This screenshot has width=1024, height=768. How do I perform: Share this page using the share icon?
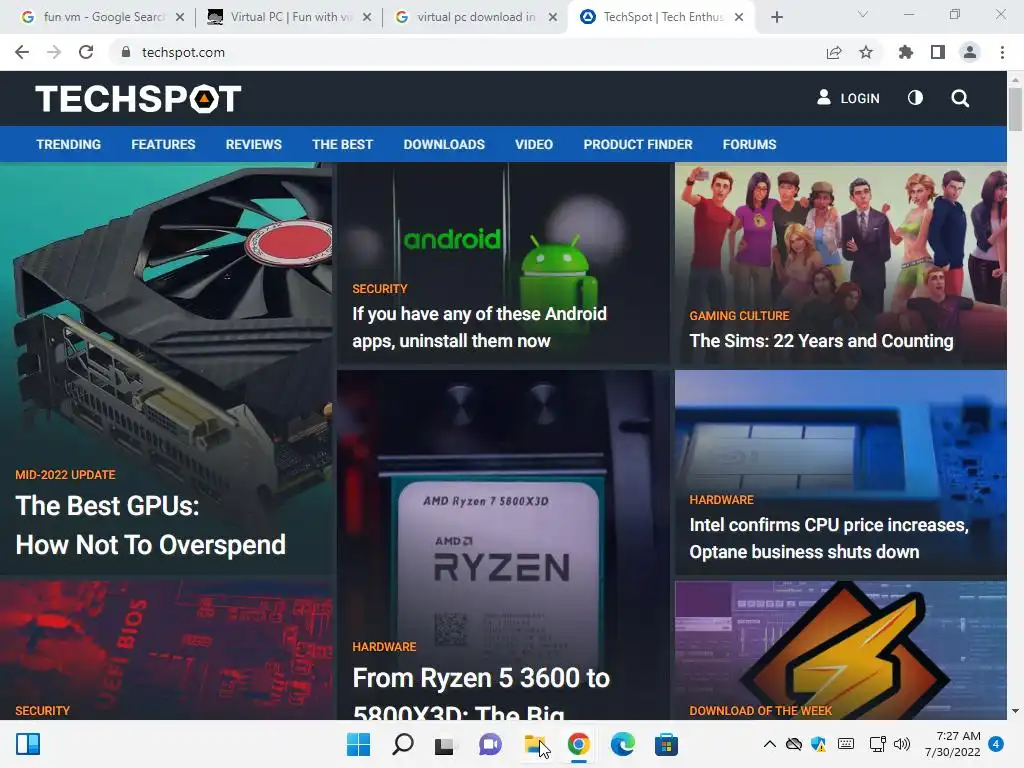pos(834,53)
